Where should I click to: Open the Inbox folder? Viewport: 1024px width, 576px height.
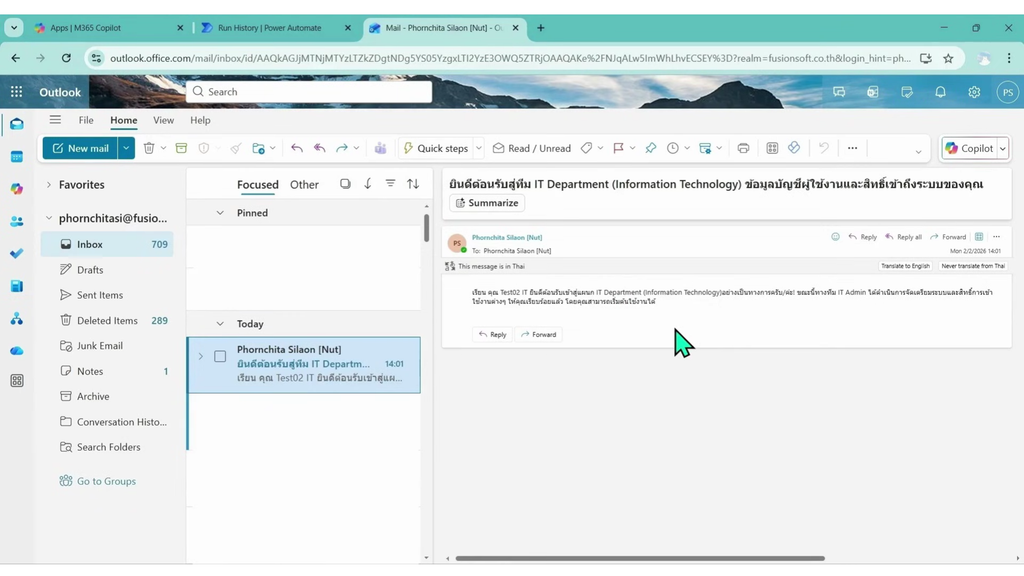(107, 244)
